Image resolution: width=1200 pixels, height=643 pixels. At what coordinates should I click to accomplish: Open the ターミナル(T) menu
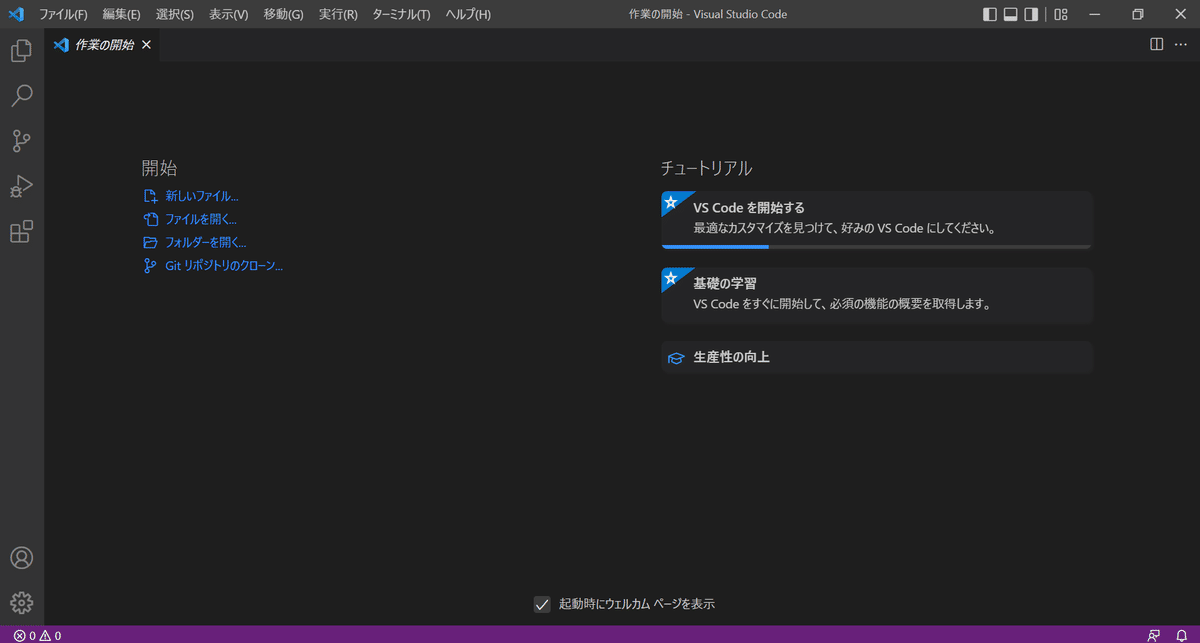click(x=401, y=14)
